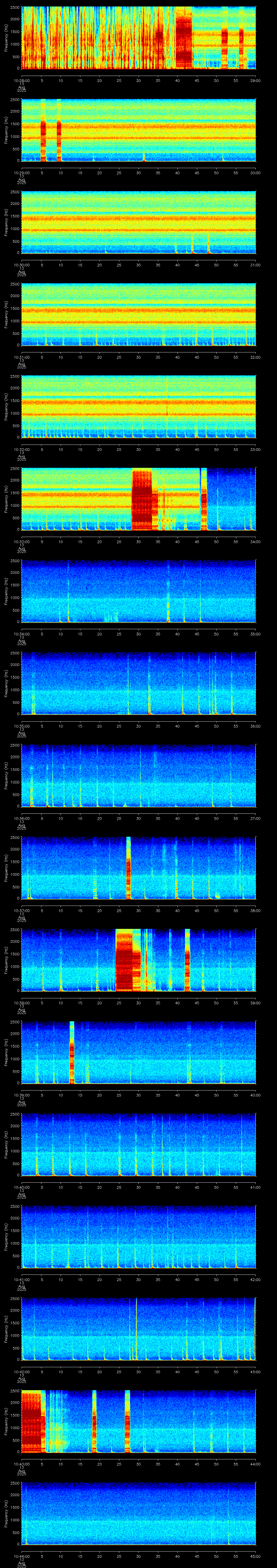Click the 10:34:00 start time label
This screenshot has width=277, height=1568.
pyautogui.click(x=21, y=634)
